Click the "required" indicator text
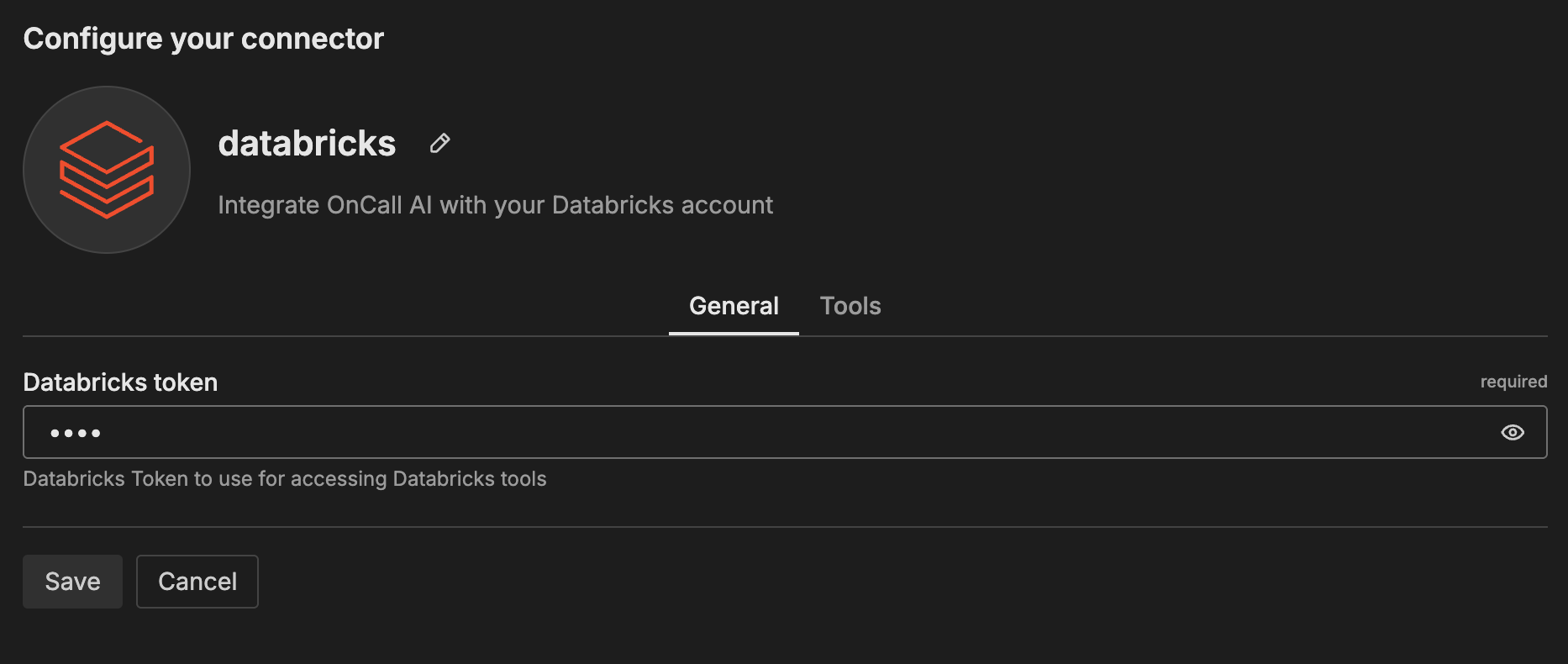Image resolution: width=1568 pixels, height=664 pixels. (1513, 382)
